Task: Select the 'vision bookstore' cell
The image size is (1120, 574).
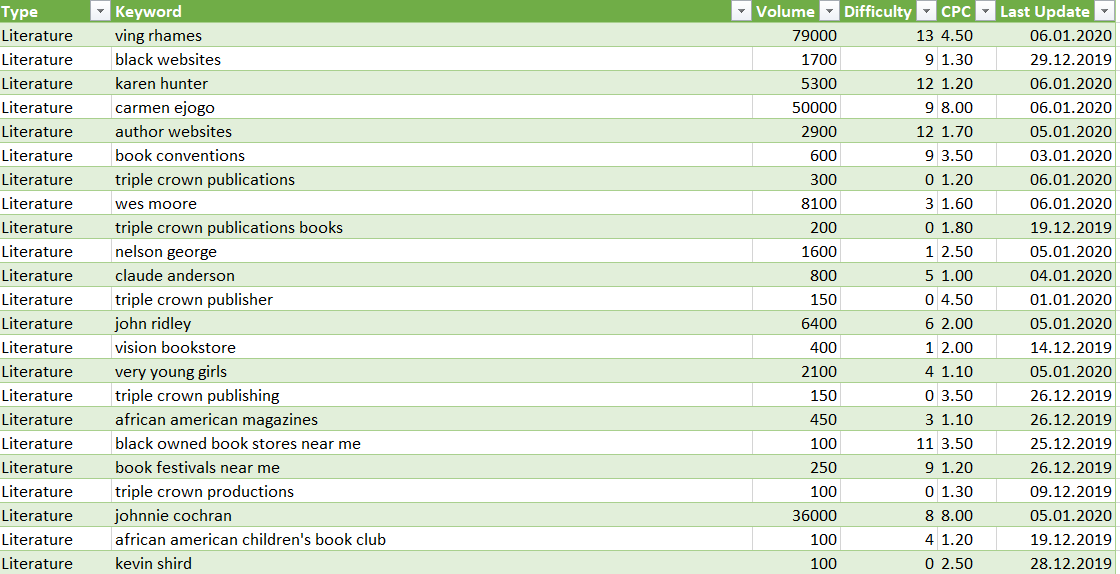Action: click(x=431, y=348)
